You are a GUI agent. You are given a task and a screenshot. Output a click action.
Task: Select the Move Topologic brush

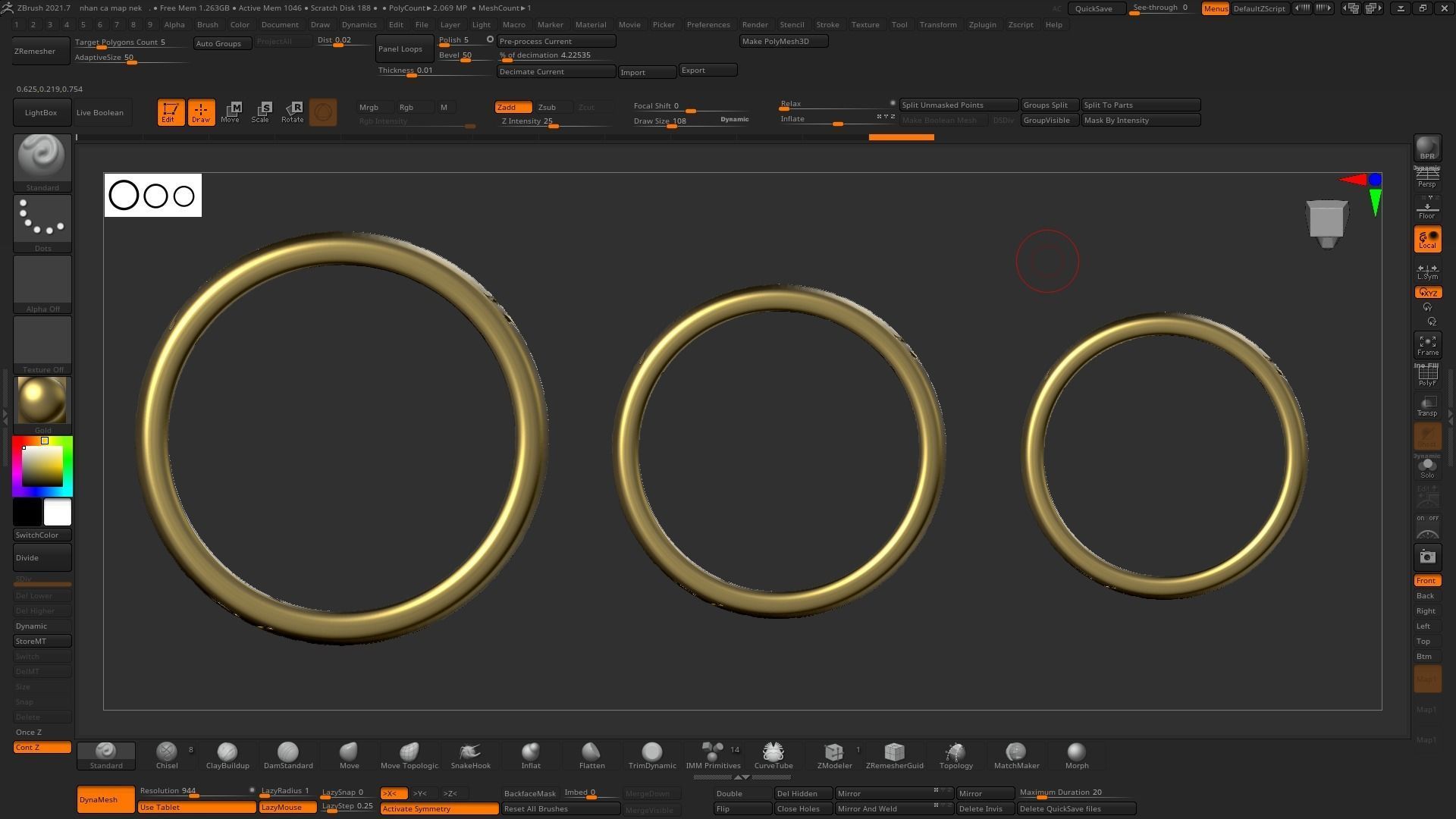(x=409, y=755)
